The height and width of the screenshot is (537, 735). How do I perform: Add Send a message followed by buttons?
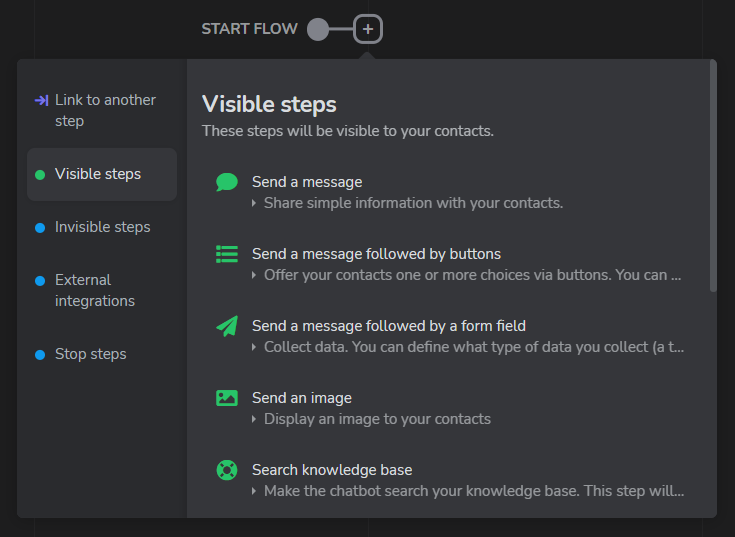click(x=450, y=264)
